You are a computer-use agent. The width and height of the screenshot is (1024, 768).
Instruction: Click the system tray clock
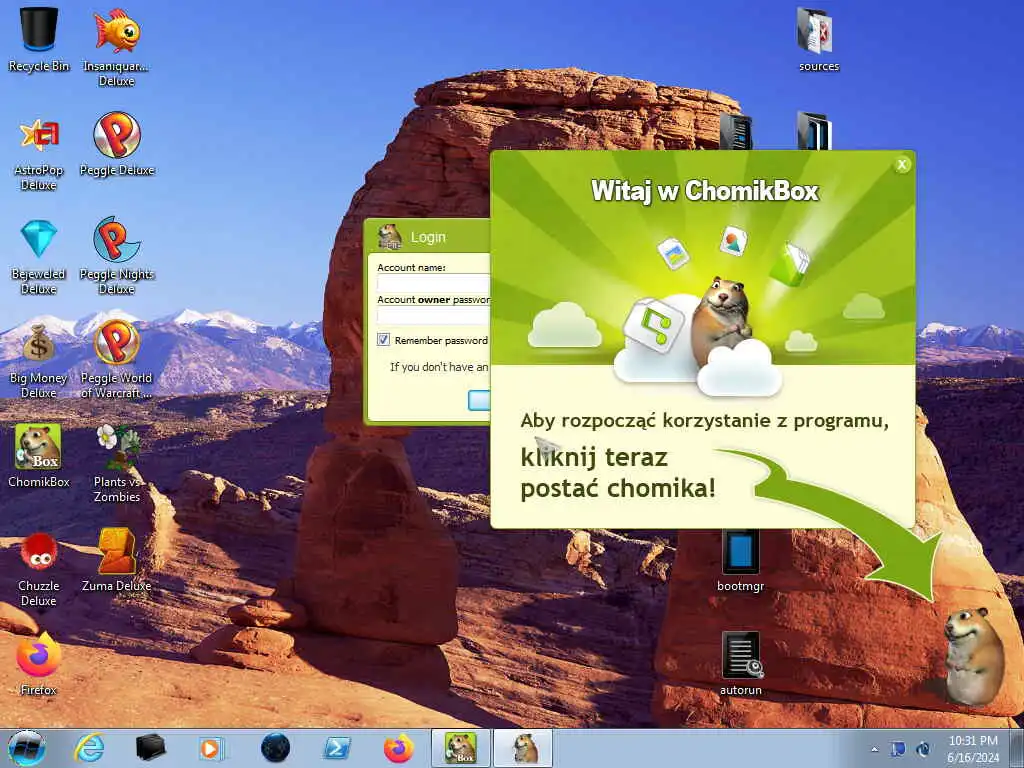point(973,748)
